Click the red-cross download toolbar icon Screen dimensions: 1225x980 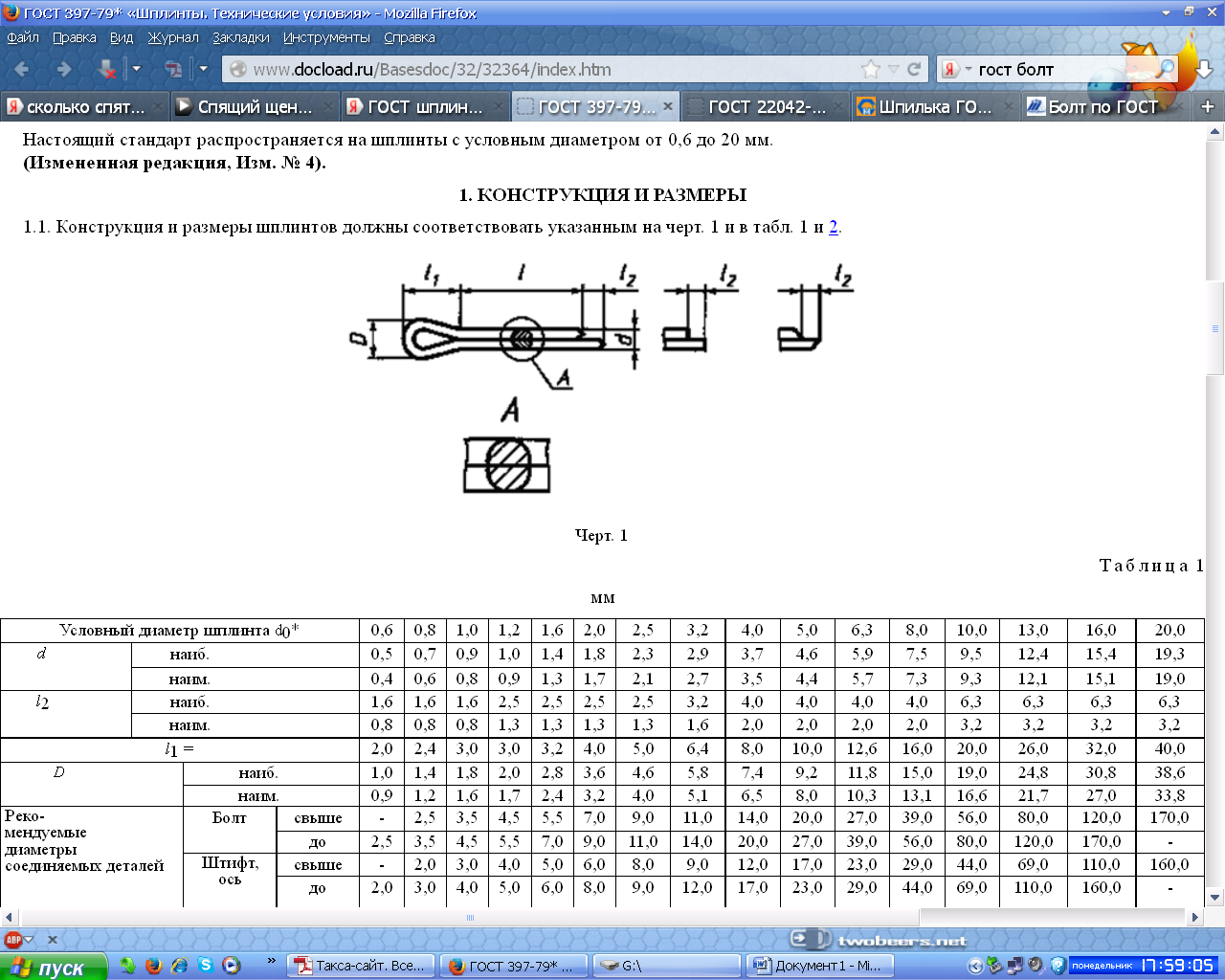click(106, 69)
